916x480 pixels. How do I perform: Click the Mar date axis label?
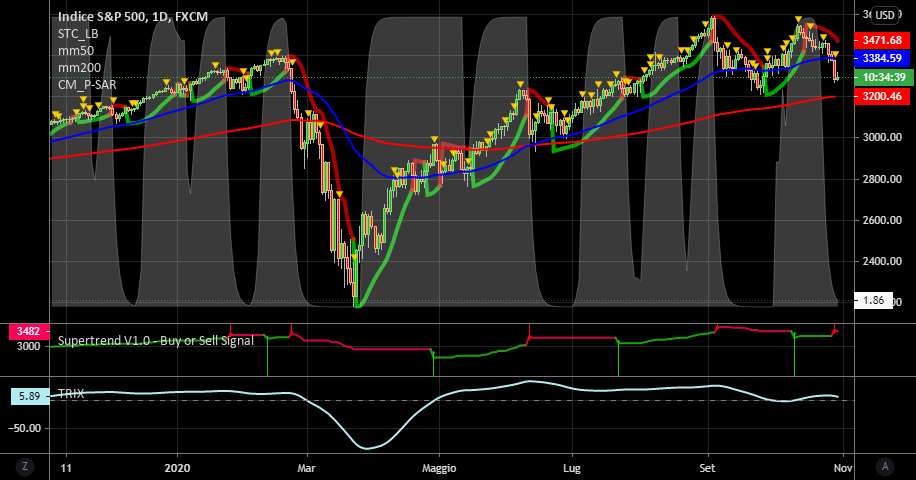point(306,468)
